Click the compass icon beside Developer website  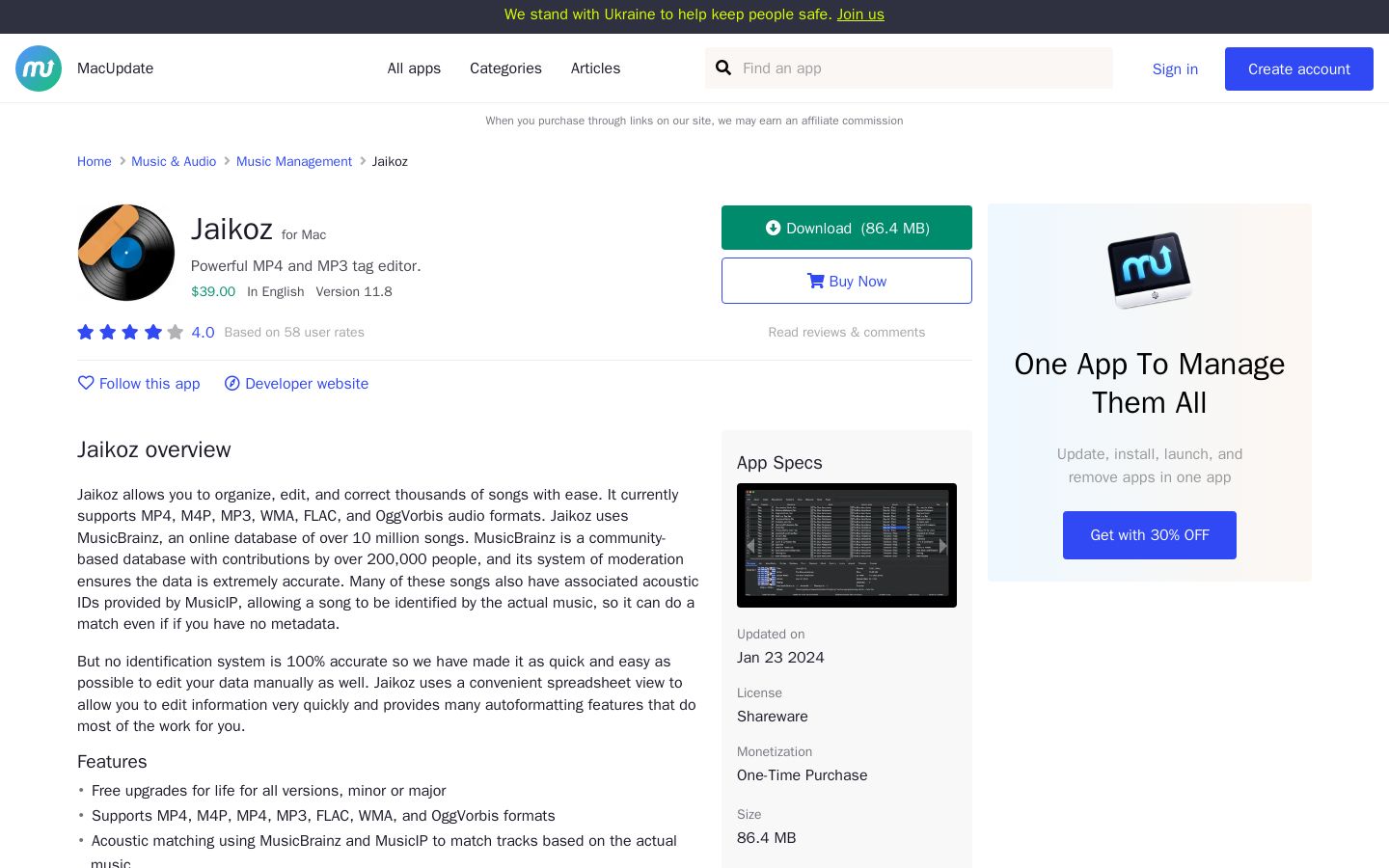(x=232, y=384)
